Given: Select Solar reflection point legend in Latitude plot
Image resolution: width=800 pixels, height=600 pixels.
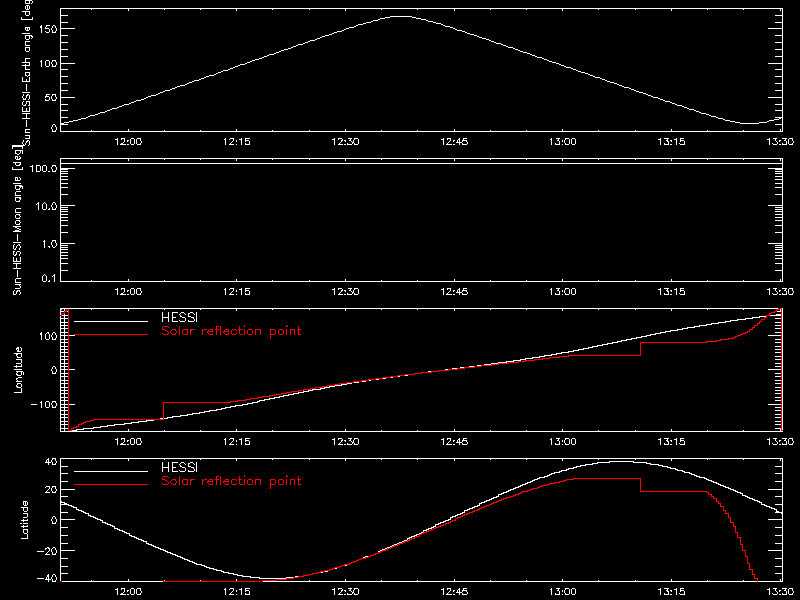Looking at the screenshot, I should [x=231, y=481].
